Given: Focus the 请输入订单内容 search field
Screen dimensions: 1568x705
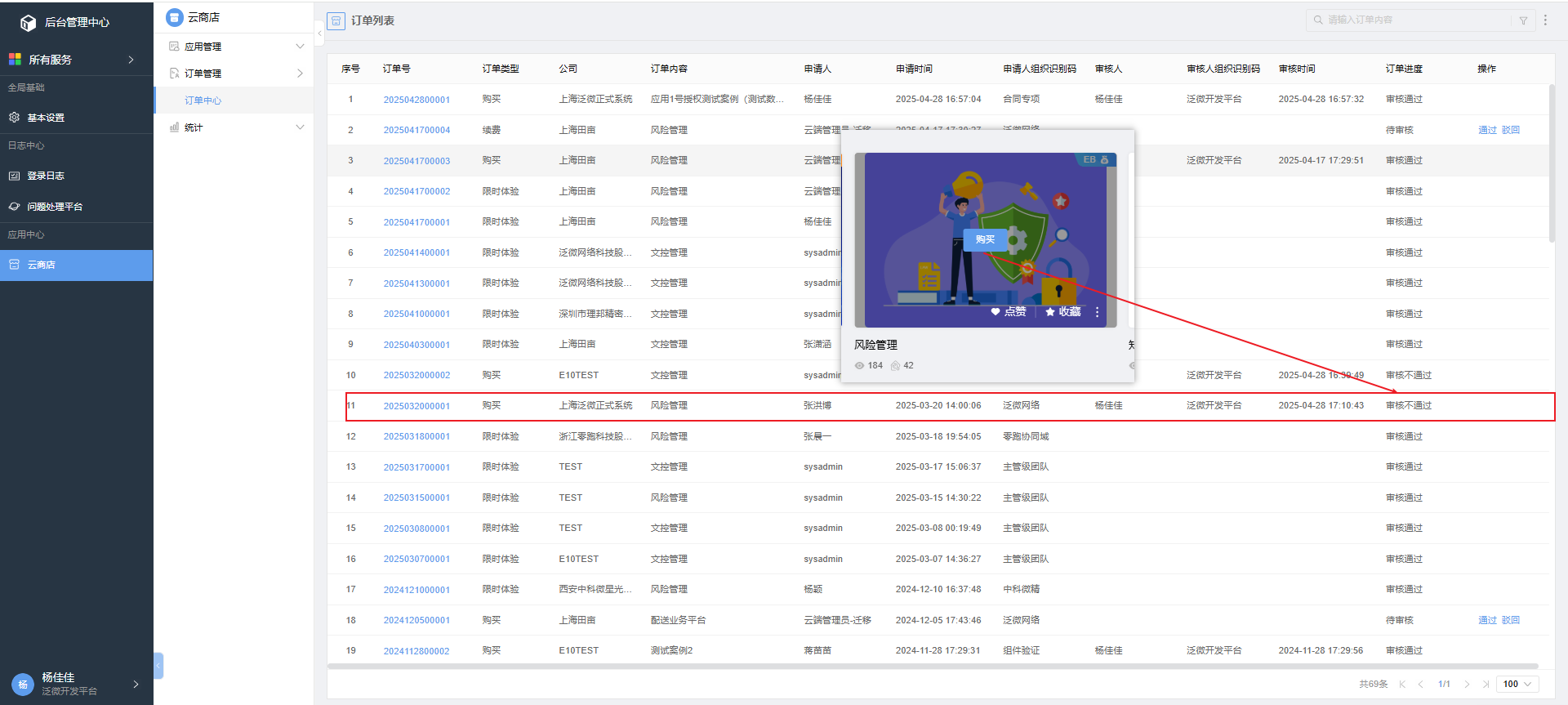Looking at the screenshot, I should [x=1417, y=20].
